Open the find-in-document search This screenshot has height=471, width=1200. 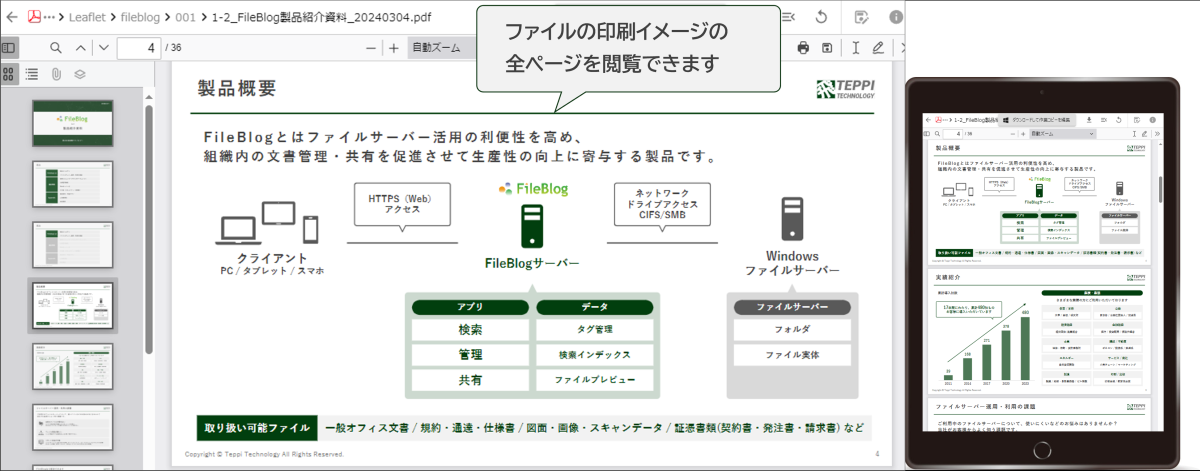[56, 47]
